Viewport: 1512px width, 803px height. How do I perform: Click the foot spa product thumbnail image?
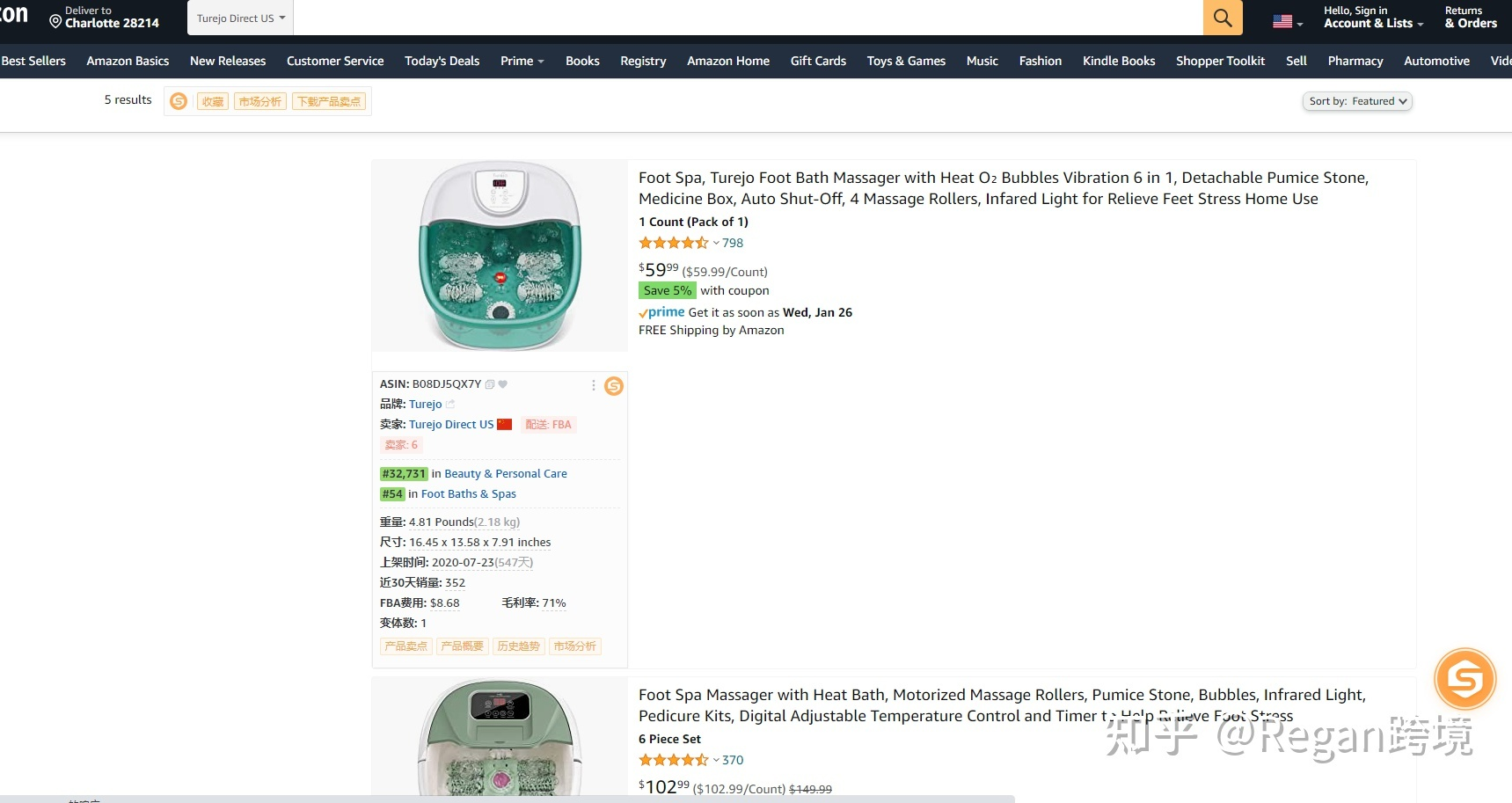[500, 256]
